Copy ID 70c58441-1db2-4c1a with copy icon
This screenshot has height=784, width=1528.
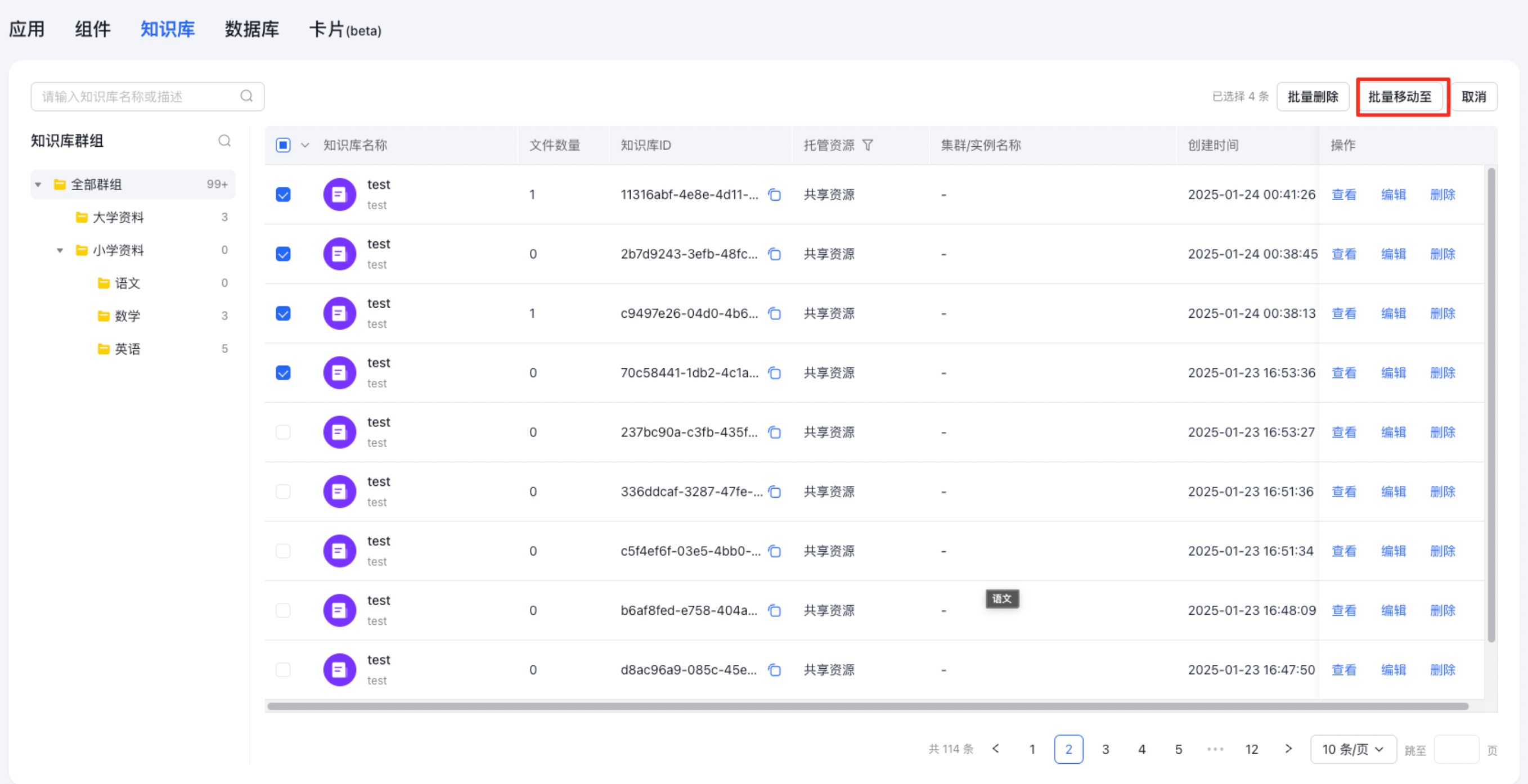[774, 372]
